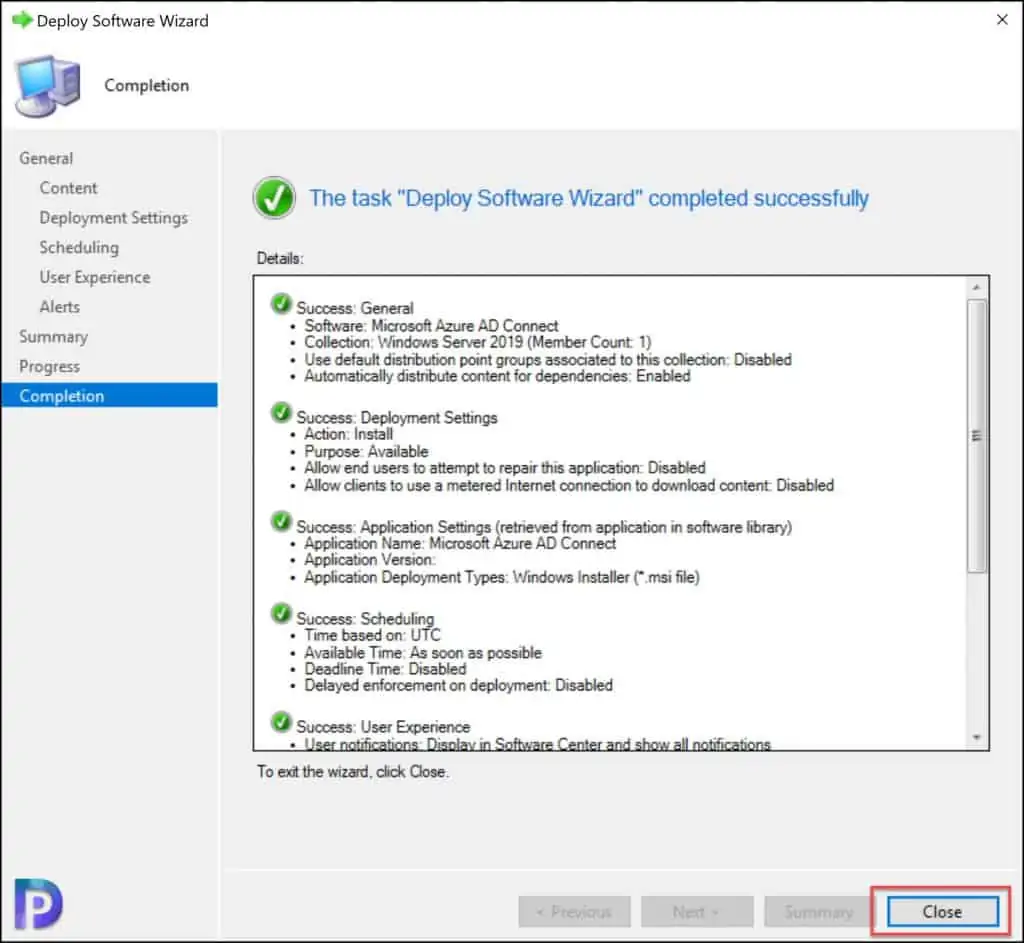Go to Scheduling step in sidebar

point(79,248)
